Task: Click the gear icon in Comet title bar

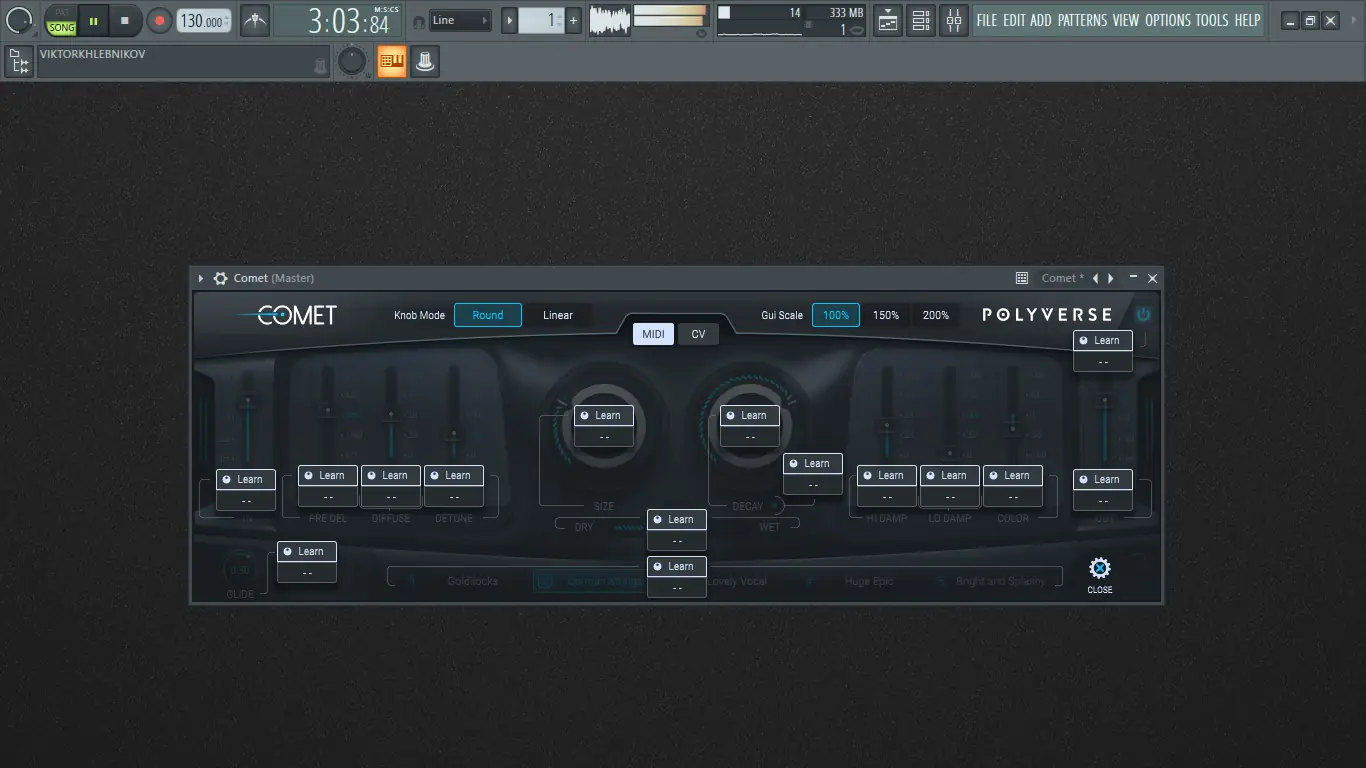Action: point(220,278)
